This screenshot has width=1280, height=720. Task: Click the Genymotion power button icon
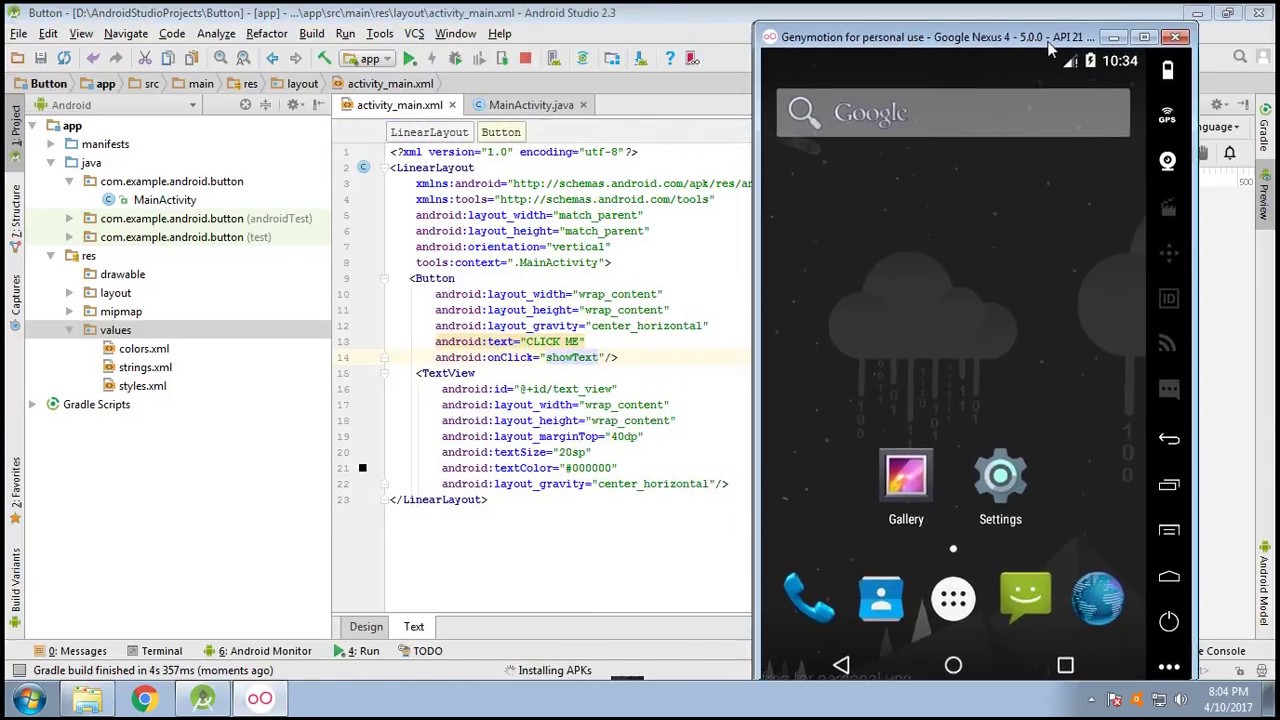(x=1169, y=622)
